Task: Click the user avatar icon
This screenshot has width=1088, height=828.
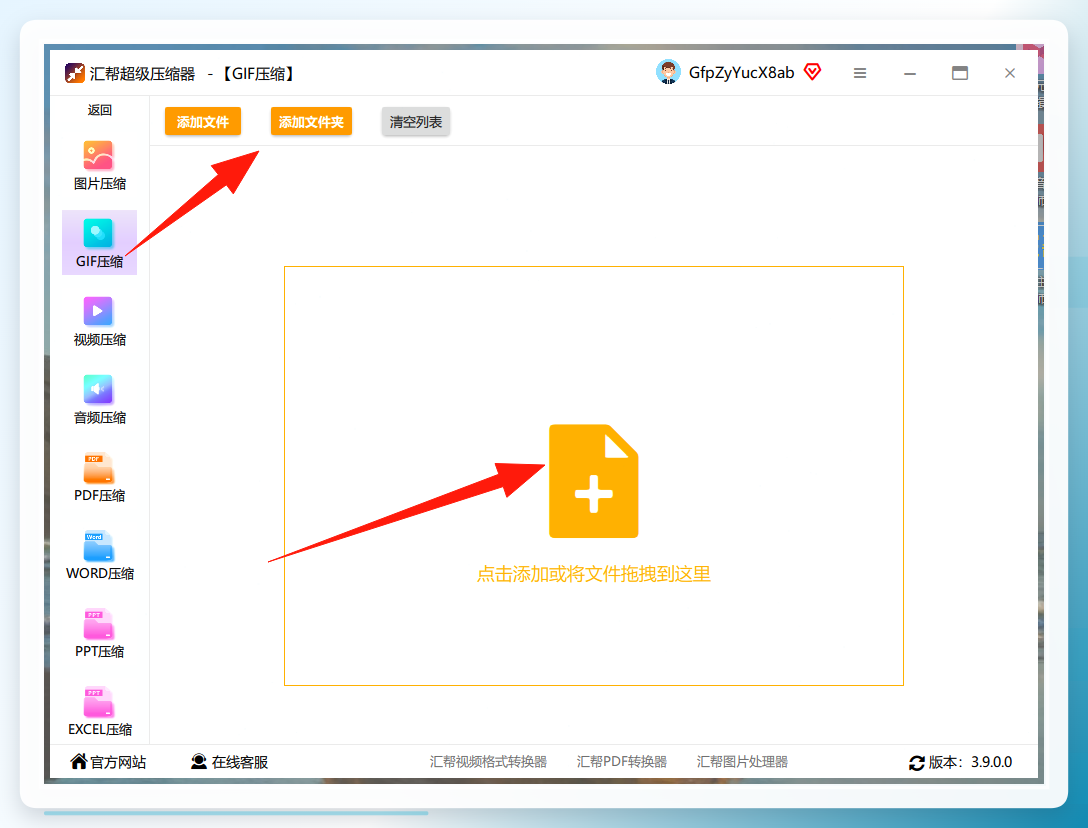Action: point(668,72)
